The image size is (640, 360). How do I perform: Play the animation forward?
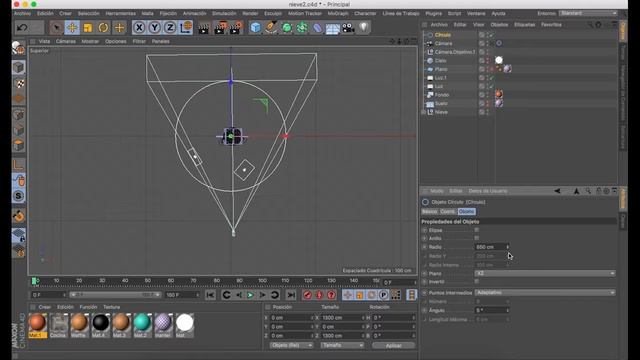[x=251, y=295]
